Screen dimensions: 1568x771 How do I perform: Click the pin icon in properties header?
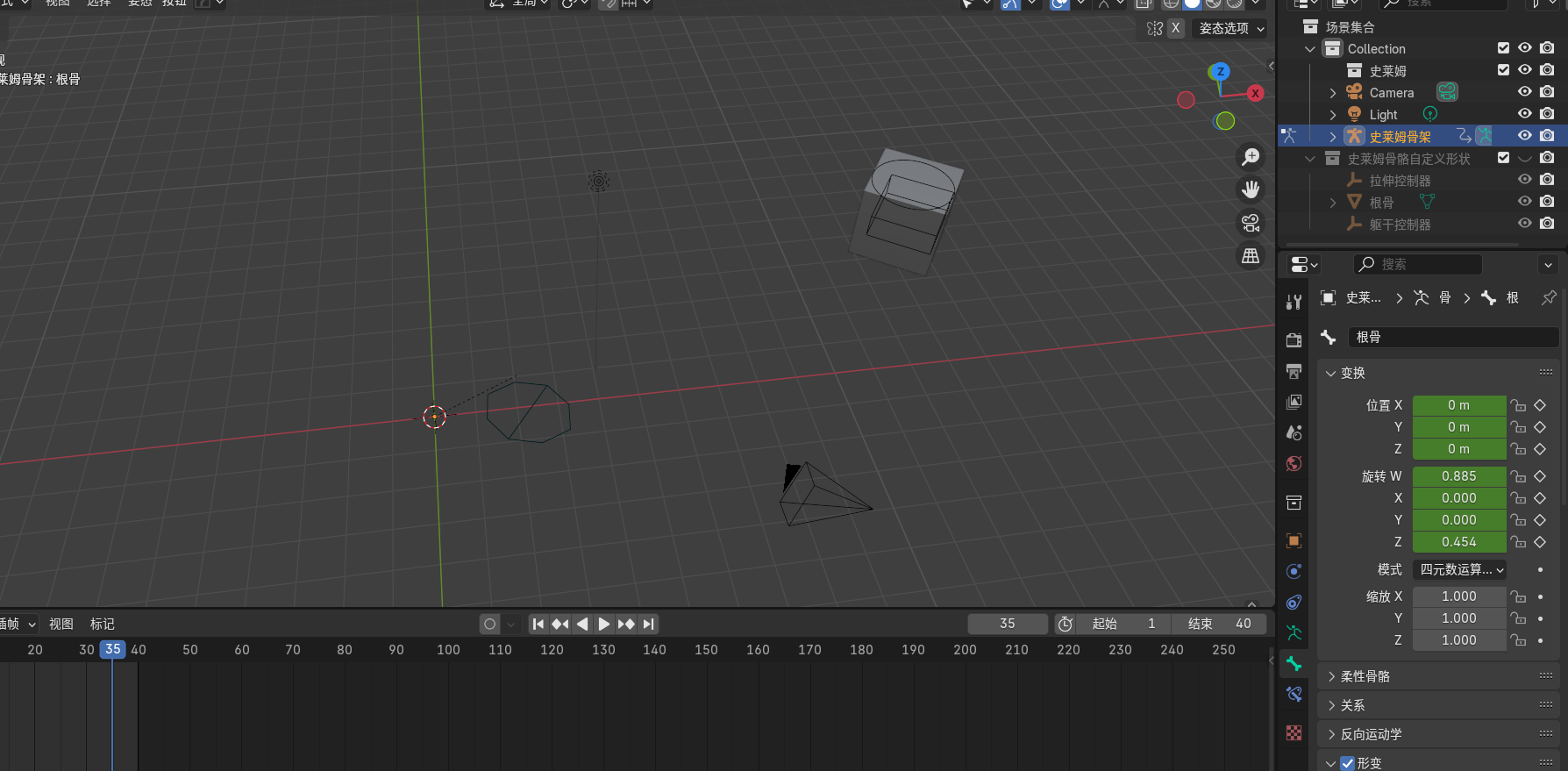pos(1549,298)
